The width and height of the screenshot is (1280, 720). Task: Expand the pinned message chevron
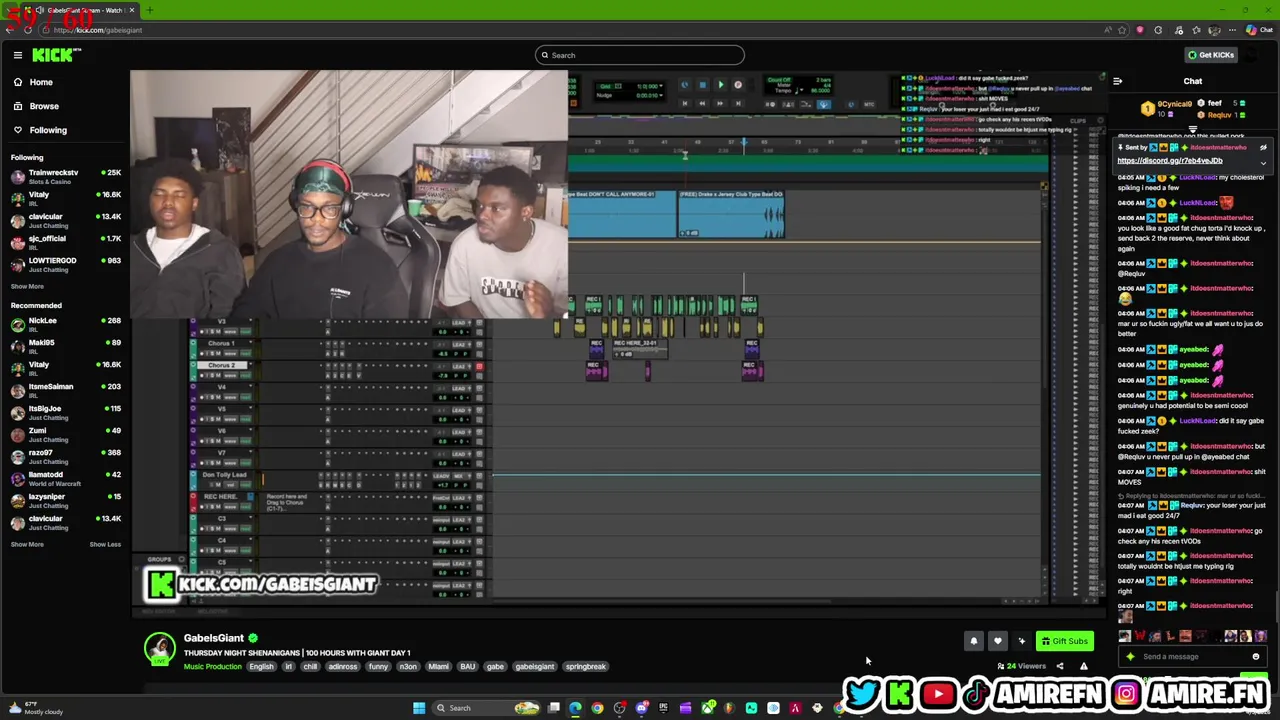(x=1263, y=162)
